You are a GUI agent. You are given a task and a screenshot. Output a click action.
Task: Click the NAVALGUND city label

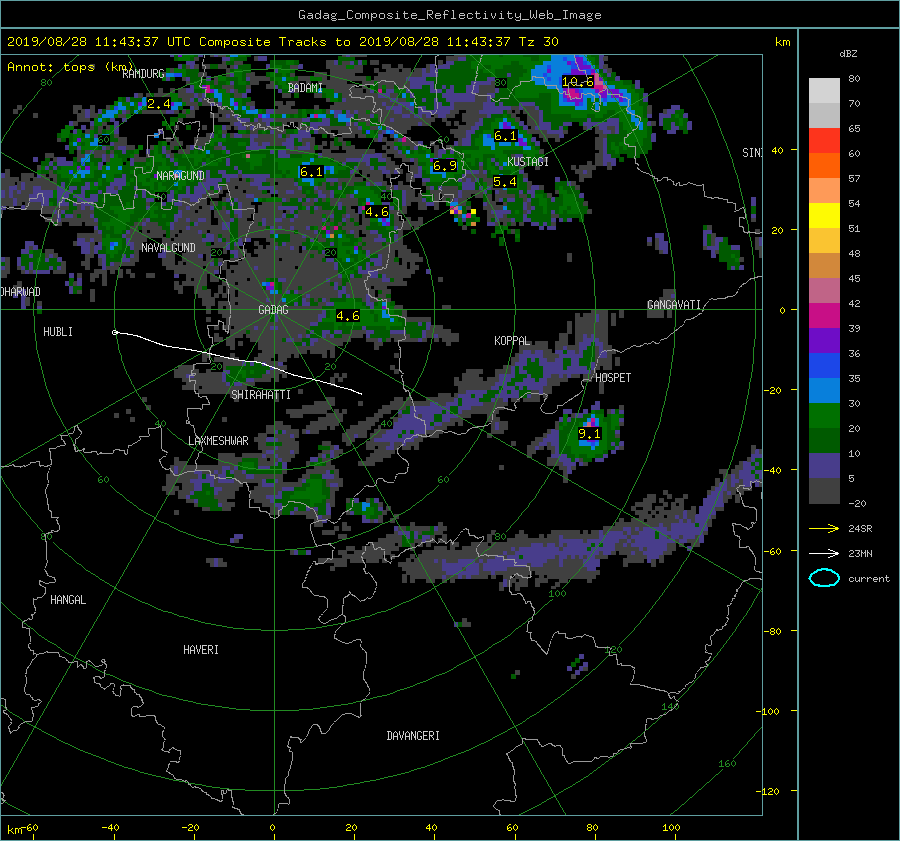coord(168,247)
